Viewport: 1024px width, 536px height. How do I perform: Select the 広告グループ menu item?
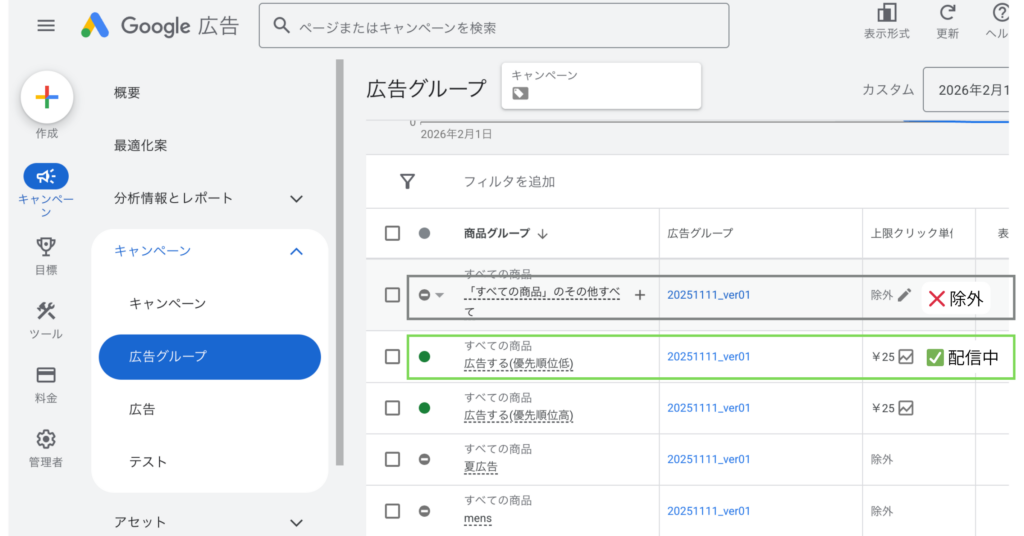pos(210,356)
